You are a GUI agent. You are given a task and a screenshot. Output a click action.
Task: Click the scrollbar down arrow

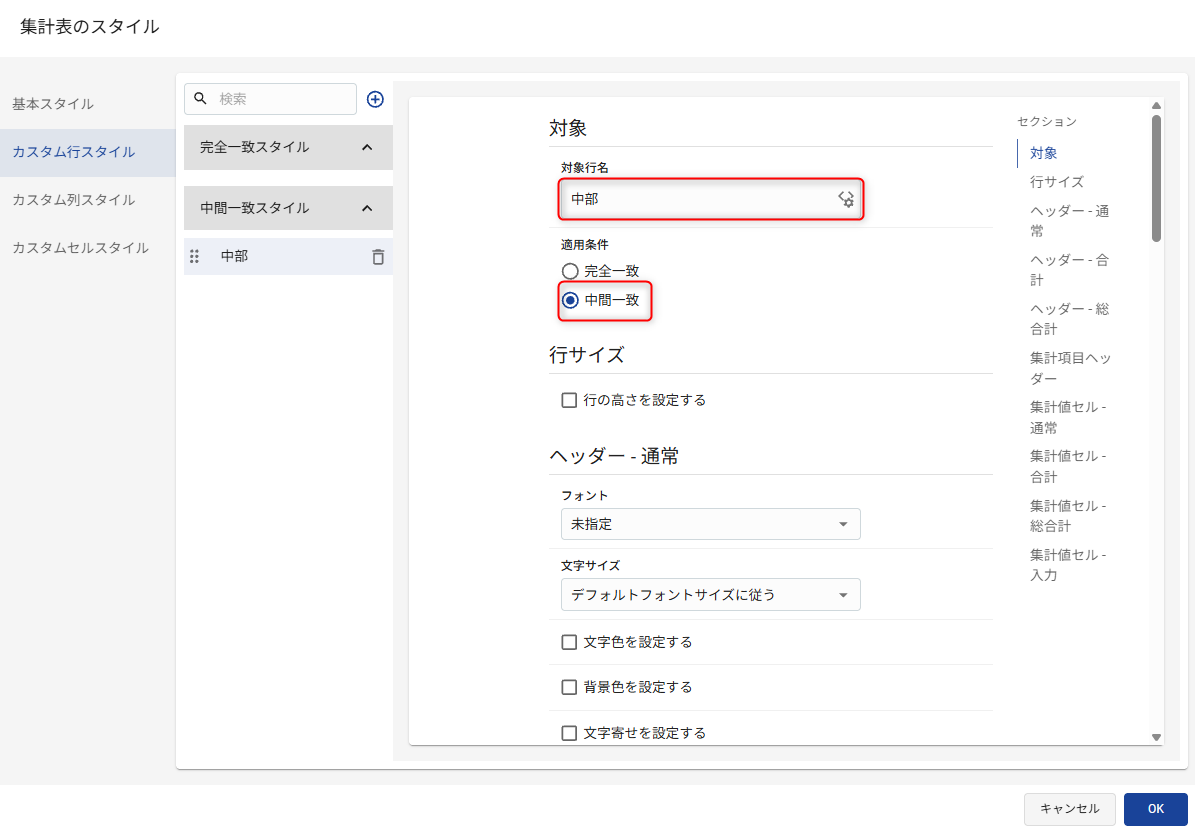click(x=1156, y=737)
